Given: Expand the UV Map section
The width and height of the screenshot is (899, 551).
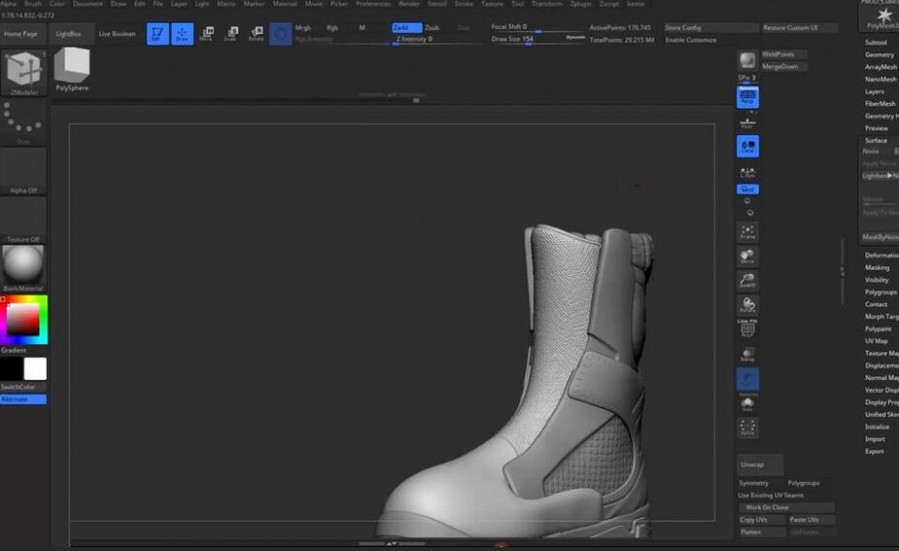Looking at the screenshot, I should click(877, 341).
